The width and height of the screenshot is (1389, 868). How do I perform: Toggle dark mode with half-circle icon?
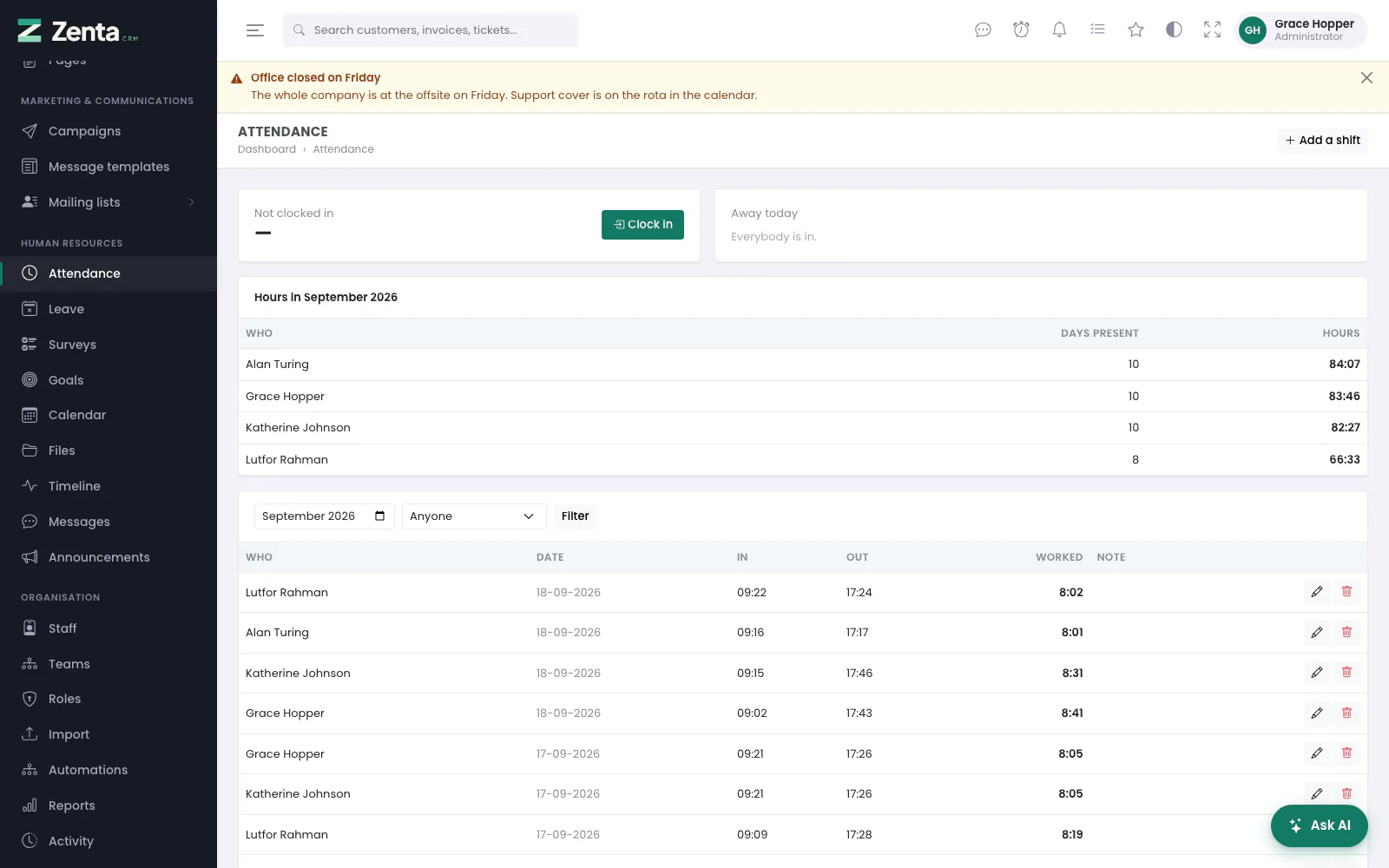click(1174, 30)
